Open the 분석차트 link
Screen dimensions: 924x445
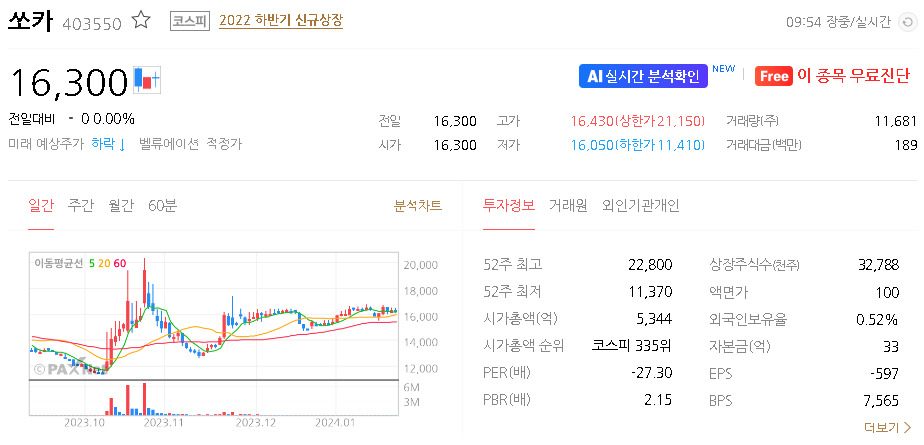418,206
